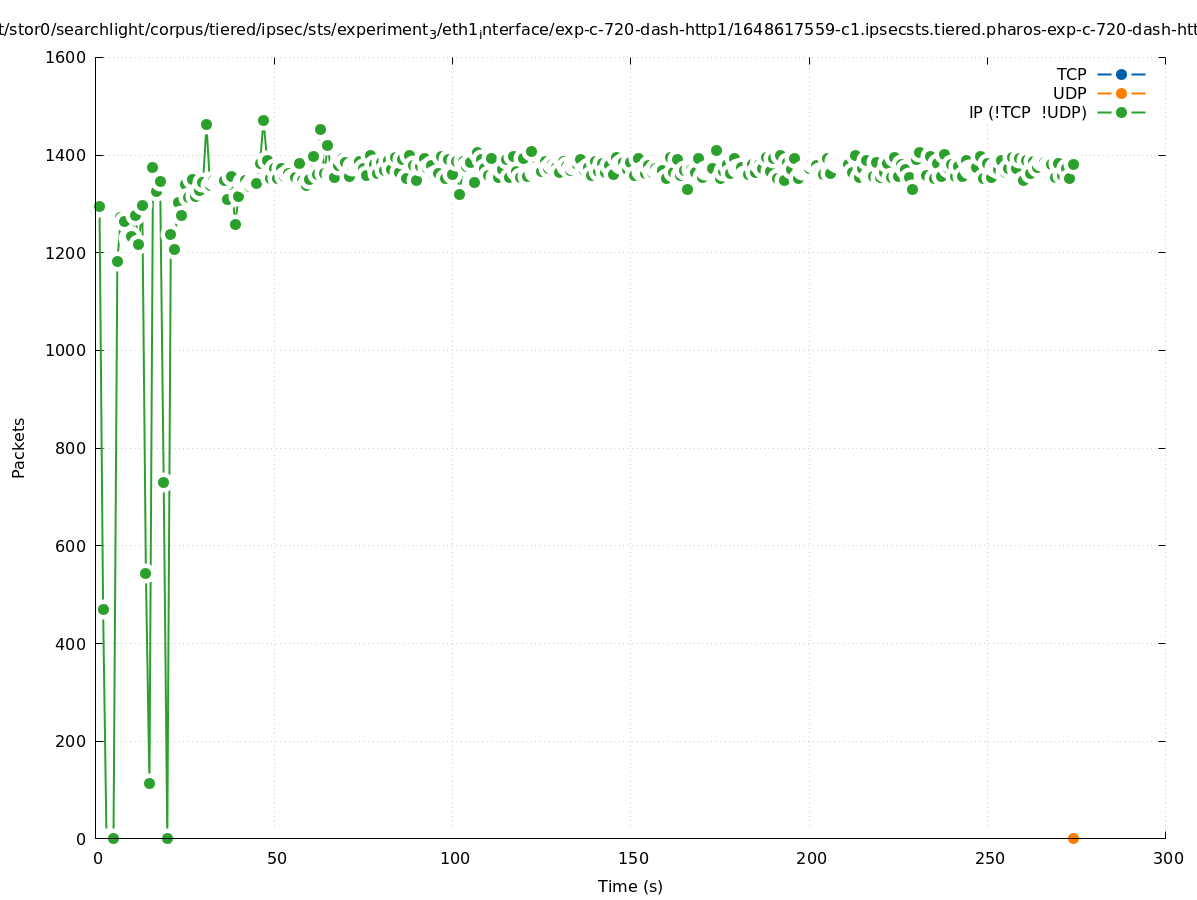This screenshot has height=900, width=1197.
Task: Click the orange UDP data point on x-axis
Action: tap(1073, 838)
